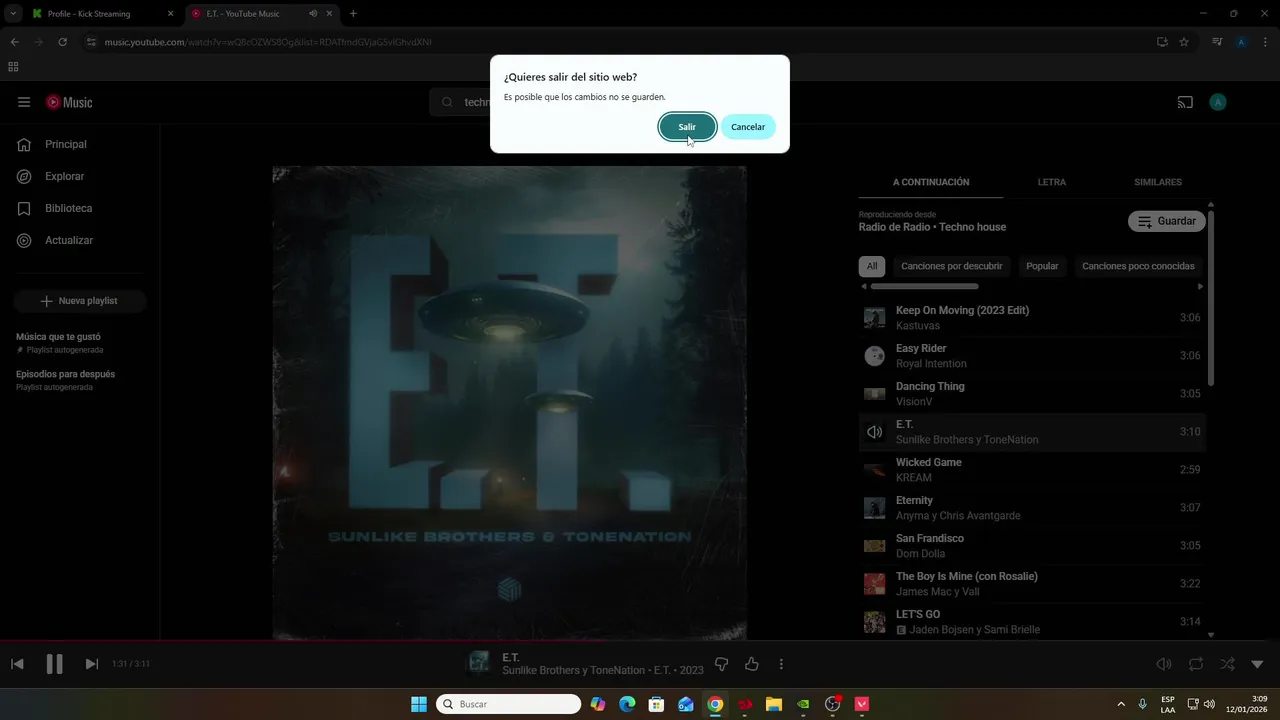Create a Nueva playlist
Viewport: 1280px width, 720px height.
[x=80, y=301]
